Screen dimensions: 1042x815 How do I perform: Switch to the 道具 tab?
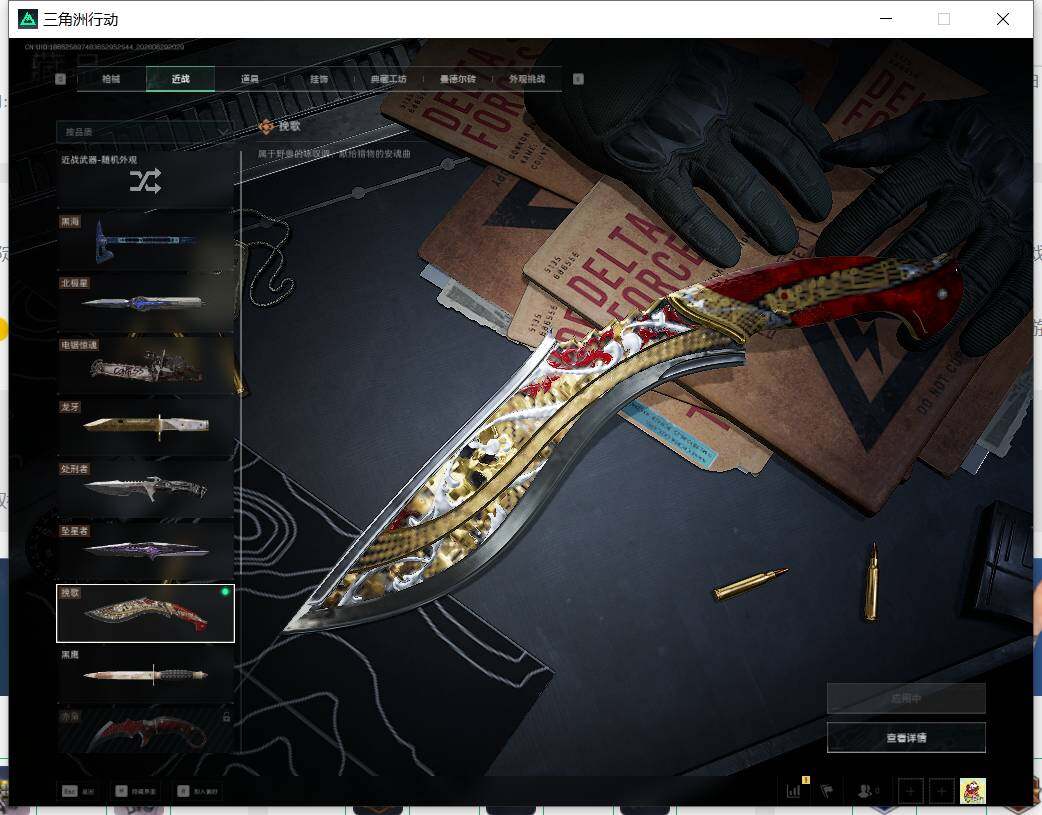tap(250, 78)
